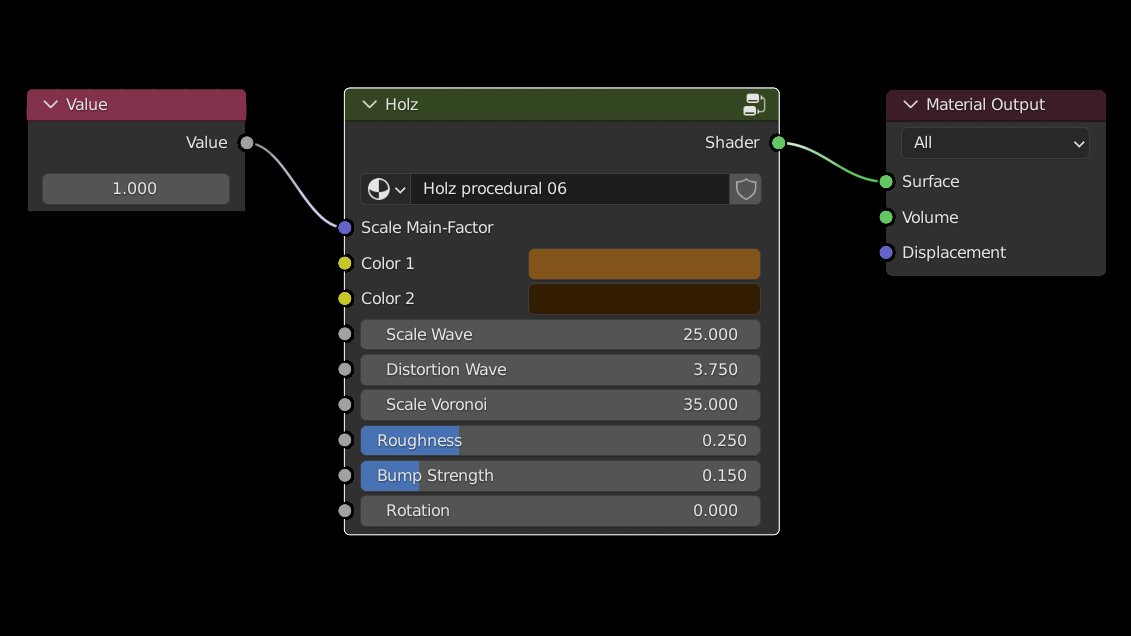Click the Scale Wave value field

[560, 335]
